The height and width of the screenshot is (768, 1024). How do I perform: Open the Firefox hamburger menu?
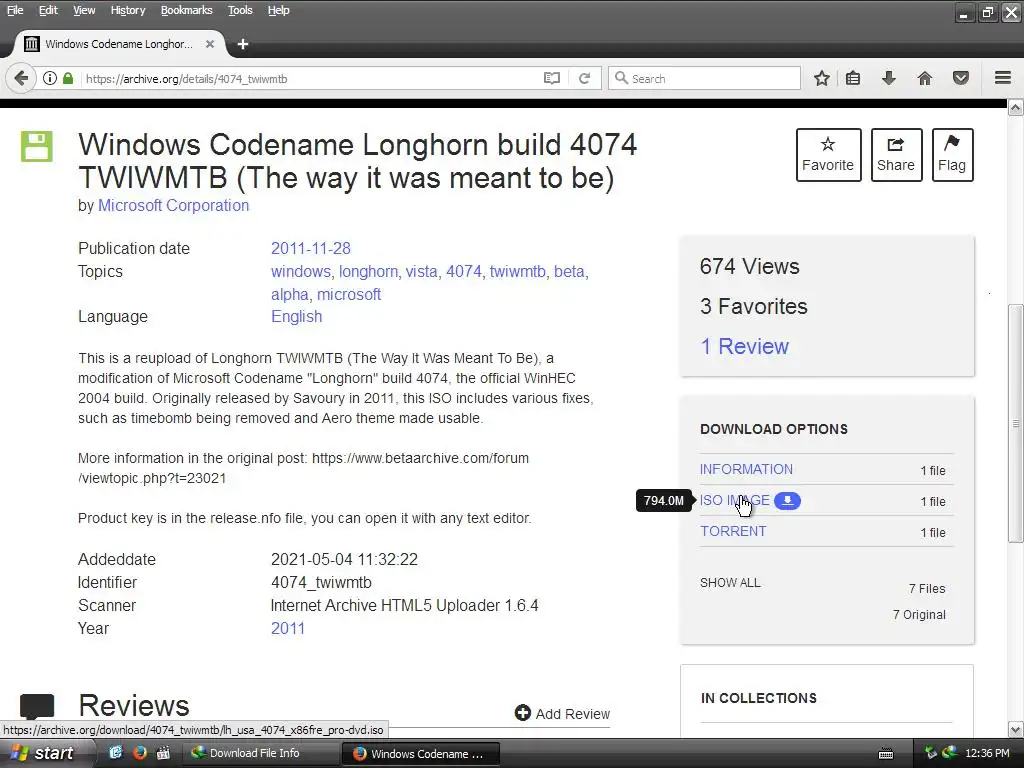(1003, 78)
